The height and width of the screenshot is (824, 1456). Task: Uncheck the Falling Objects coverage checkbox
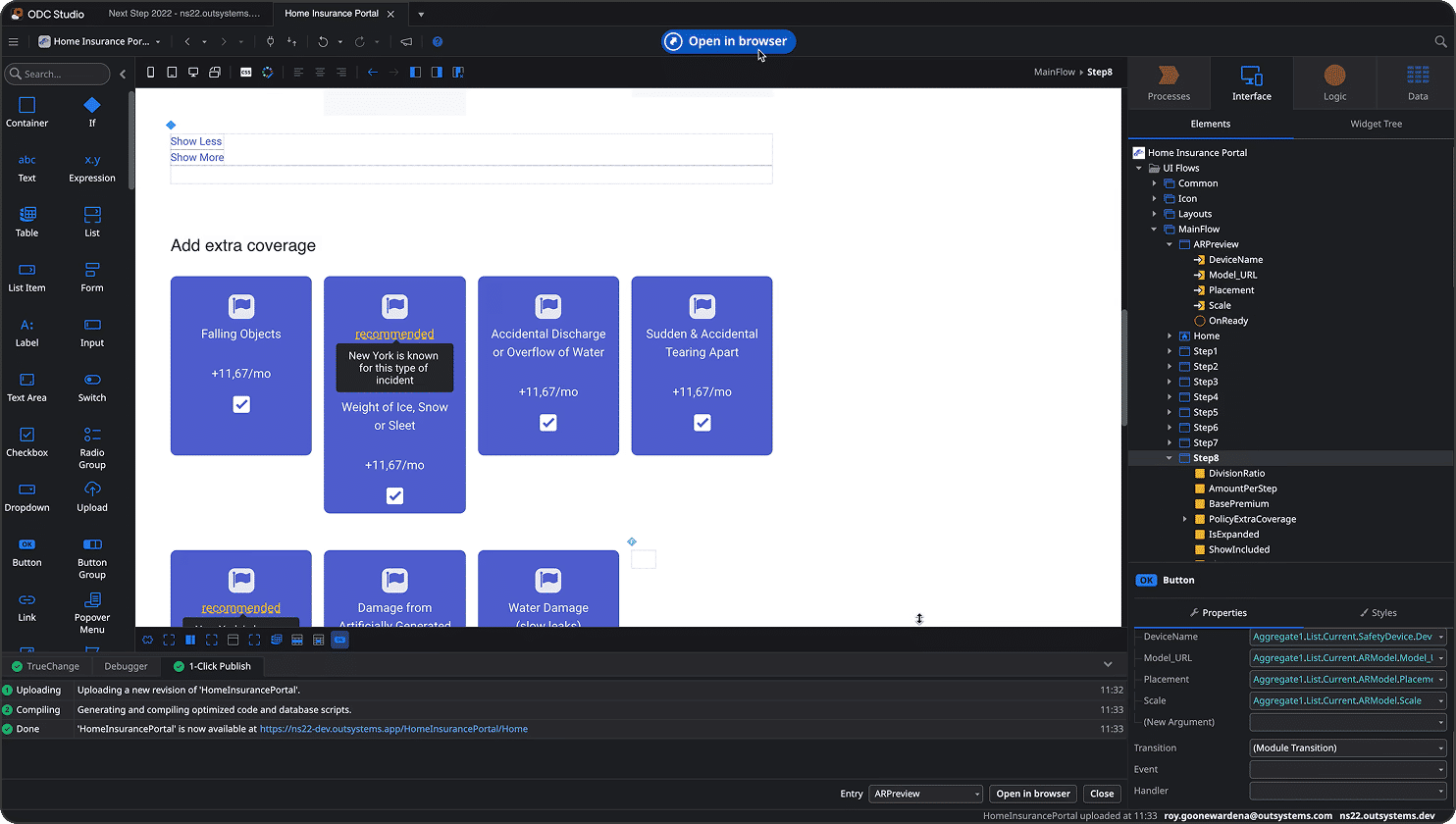pos(241,404)
